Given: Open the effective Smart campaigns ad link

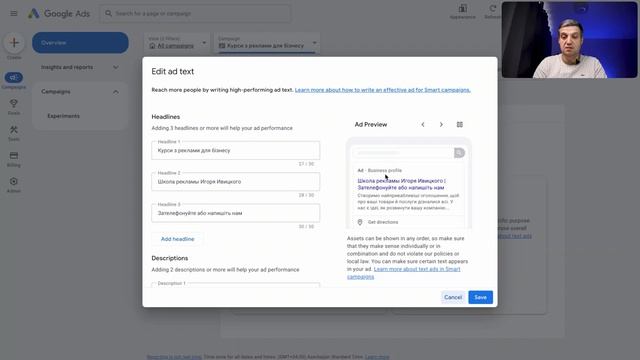Looking at the screenshot, I should (x=382, y=90).
